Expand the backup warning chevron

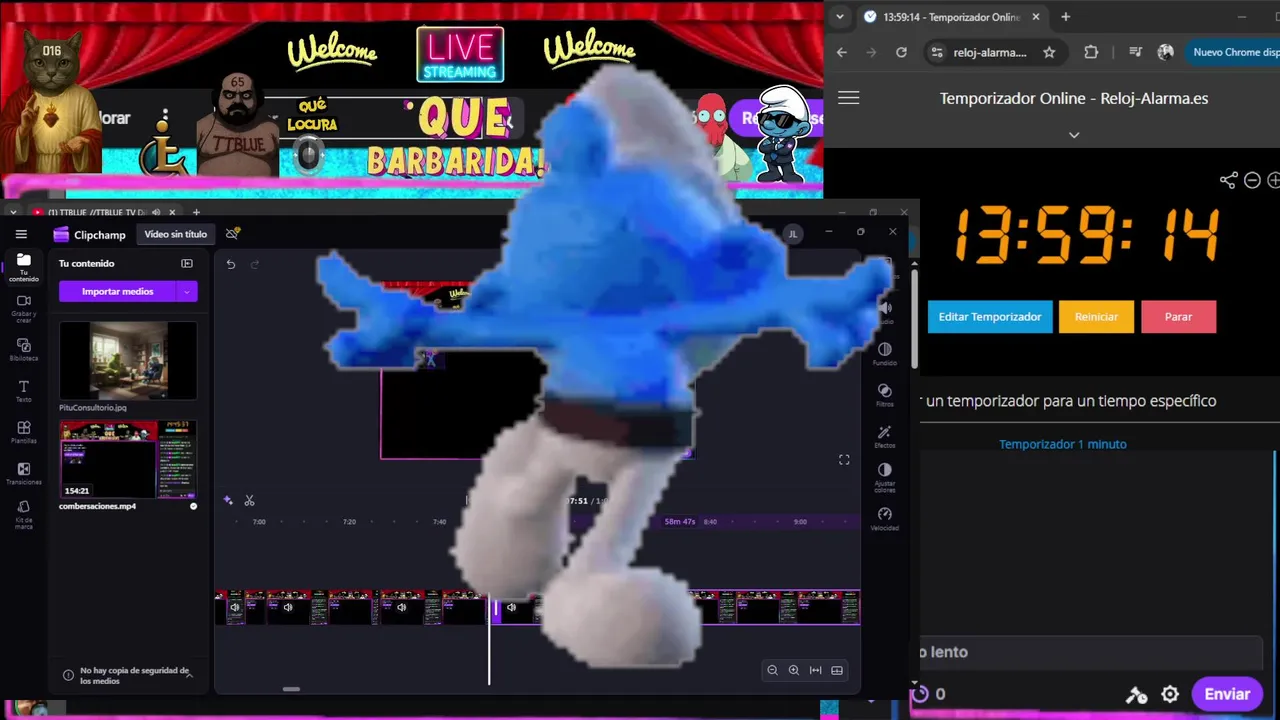pos(189,675)
